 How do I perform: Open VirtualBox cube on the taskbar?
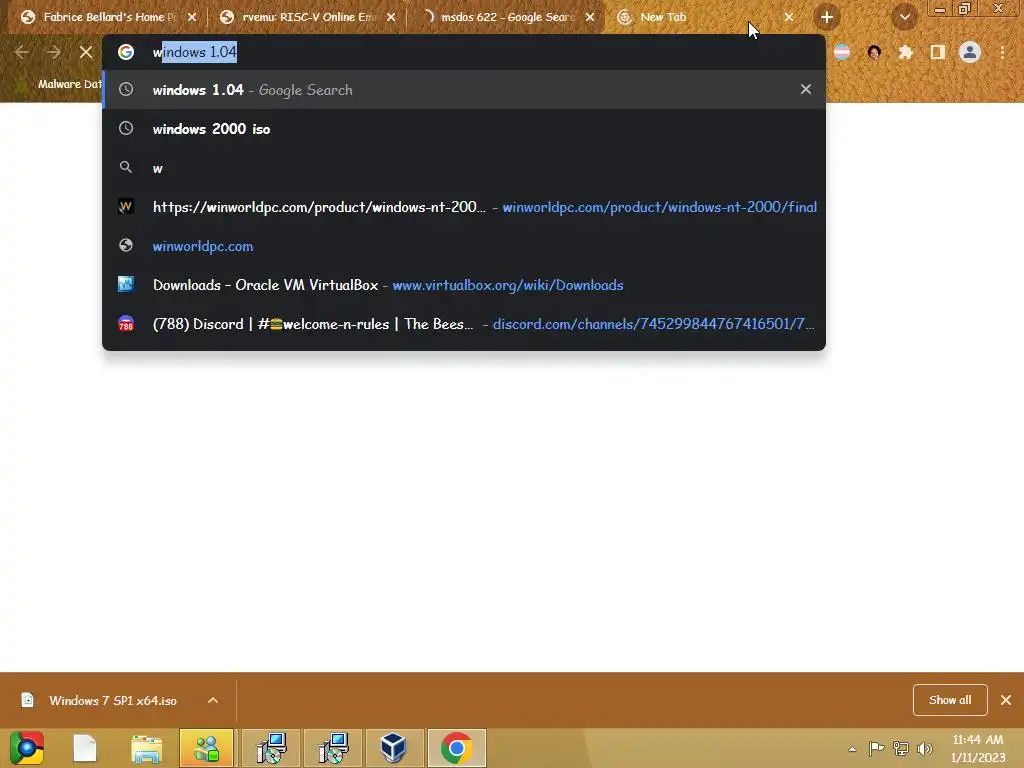(x=393, y=748)
